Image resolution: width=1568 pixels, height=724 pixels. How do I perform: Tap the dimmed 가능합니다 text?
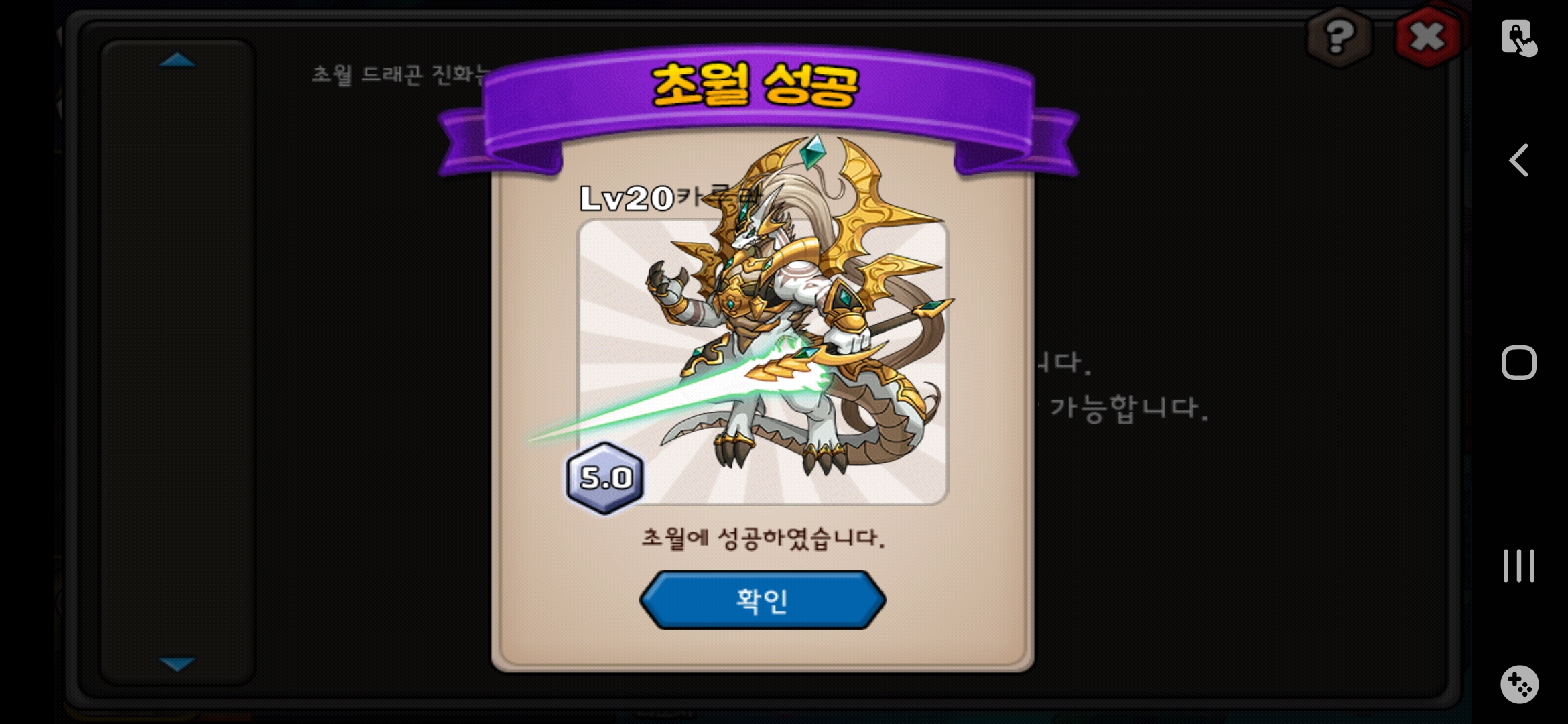point(1128,408)
